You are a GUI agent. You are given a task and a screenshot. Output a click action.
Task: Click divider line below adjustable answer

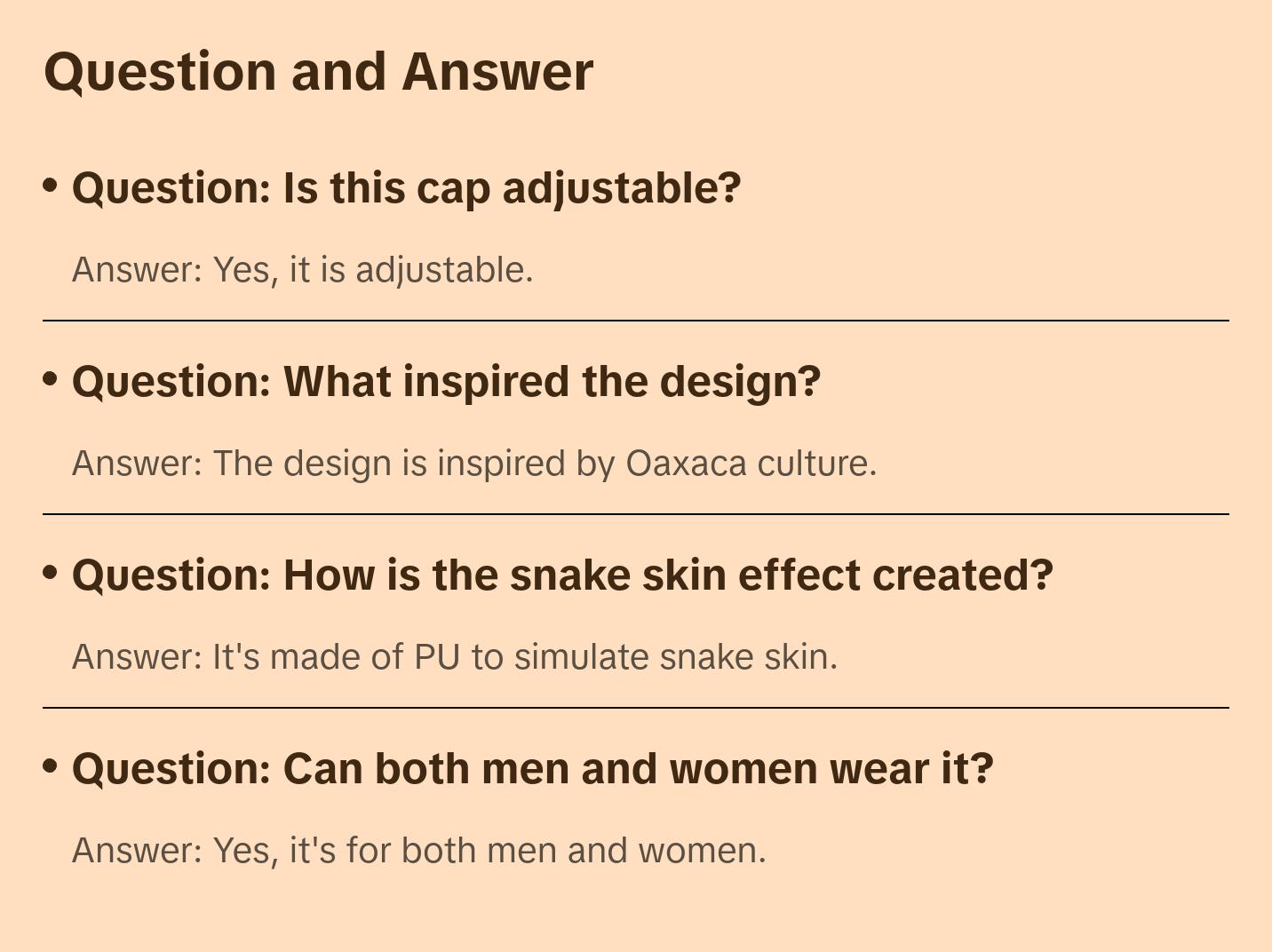[636, 321]
